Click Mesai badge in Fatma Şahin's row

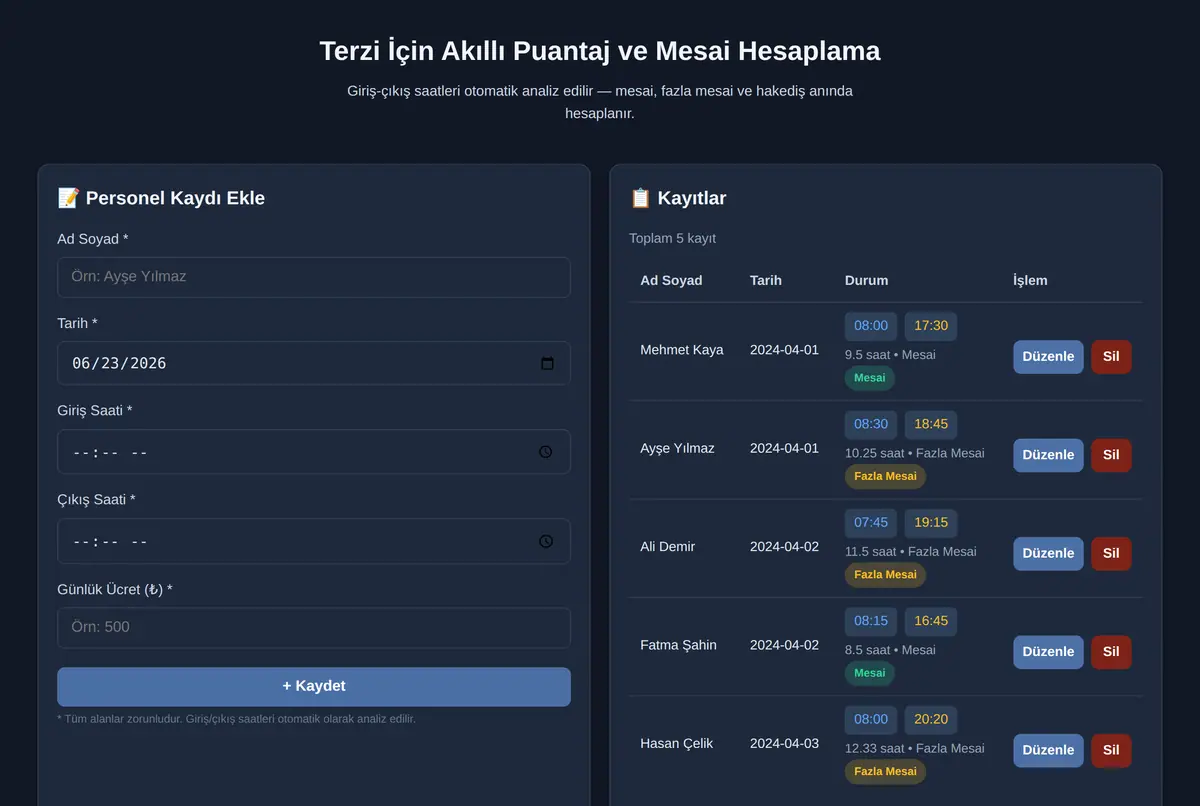tap(870, 673)
